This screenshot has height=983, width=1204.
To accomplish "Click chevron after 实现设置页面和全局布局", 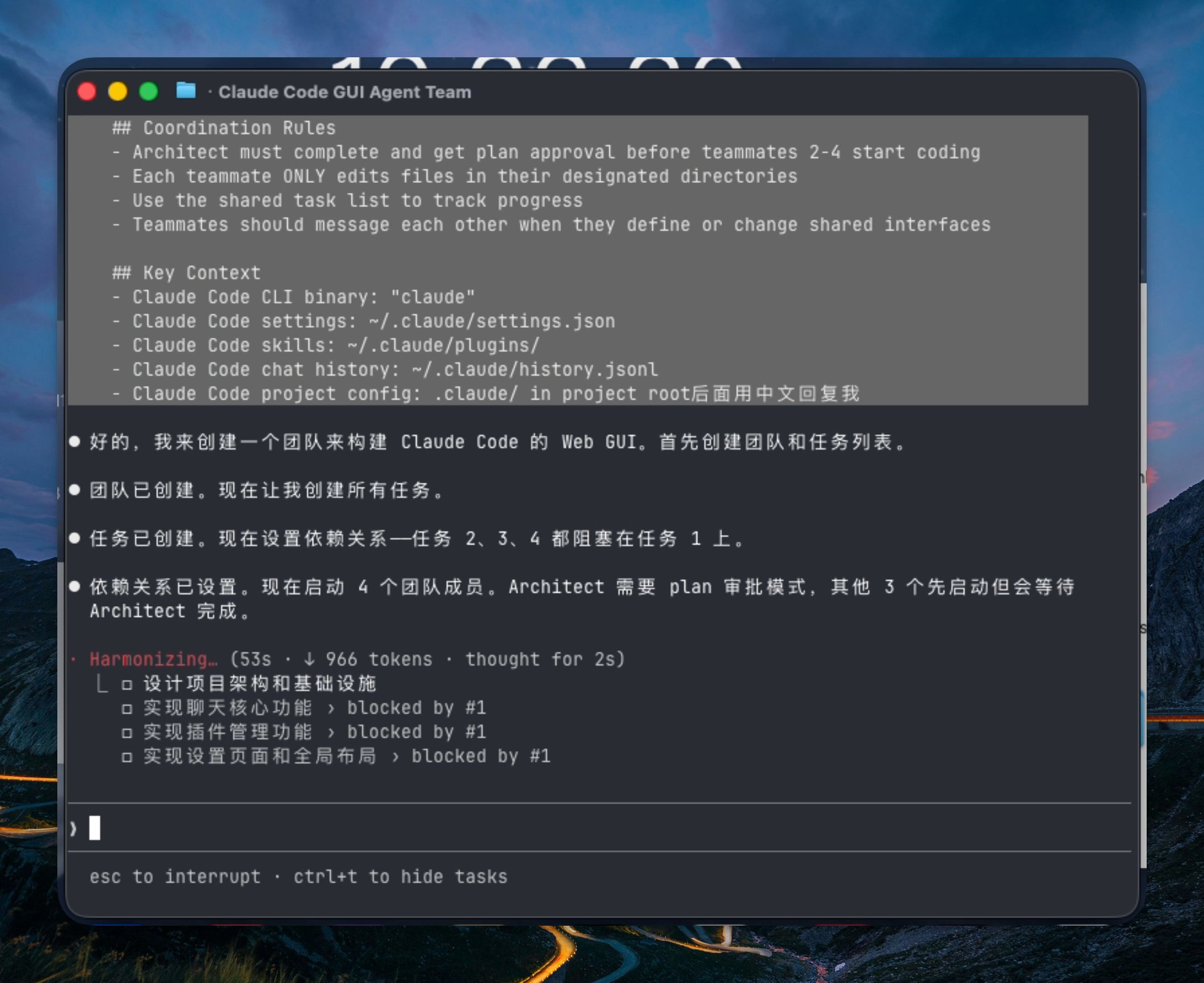I will (395, 757).
